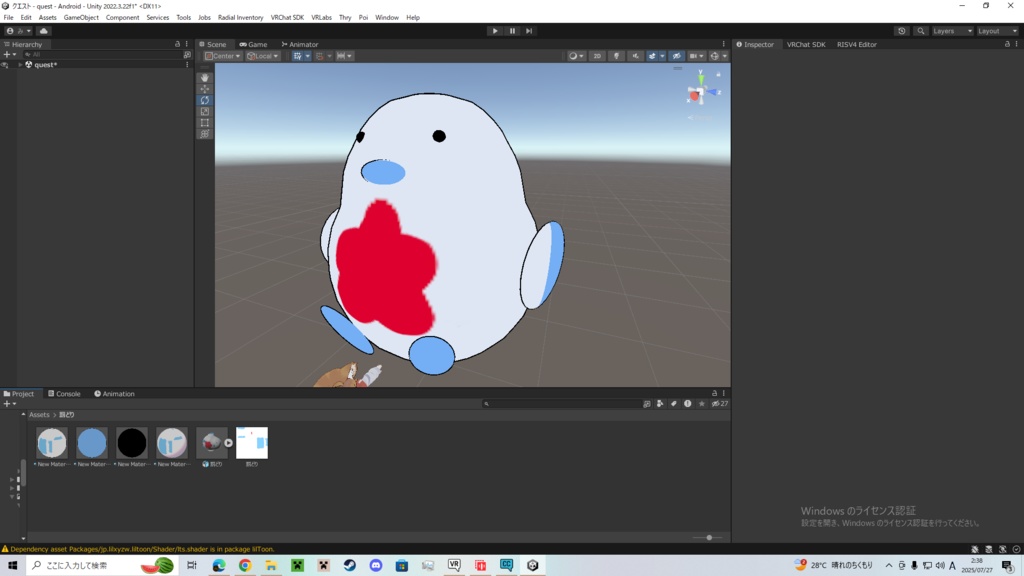Image resolution: width=1024 pixels, height=576 pixels.
Task: Click the cloud services icon
Action: [x=43, y=31]
